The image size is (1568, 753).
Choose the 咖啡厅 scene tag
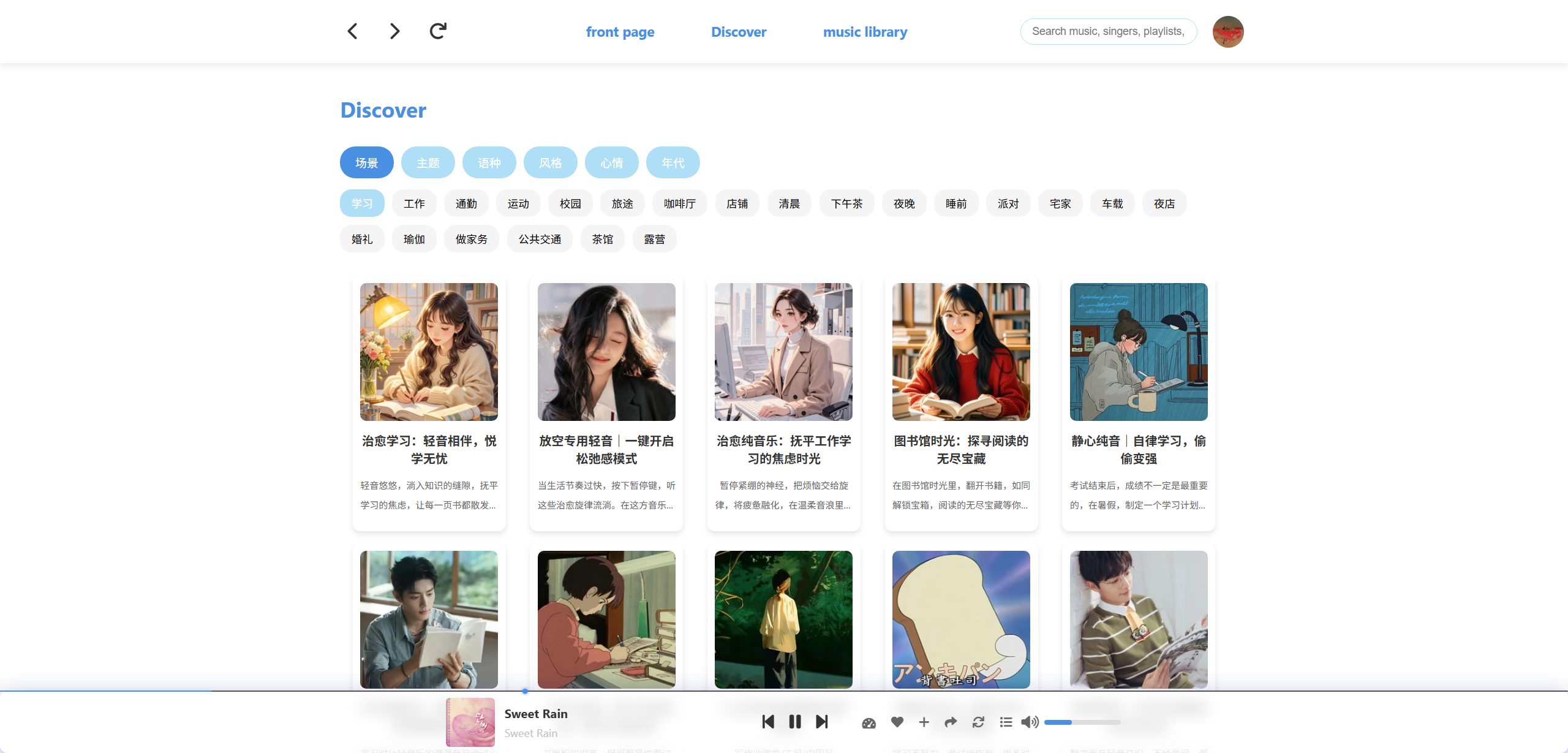(680, 203)
